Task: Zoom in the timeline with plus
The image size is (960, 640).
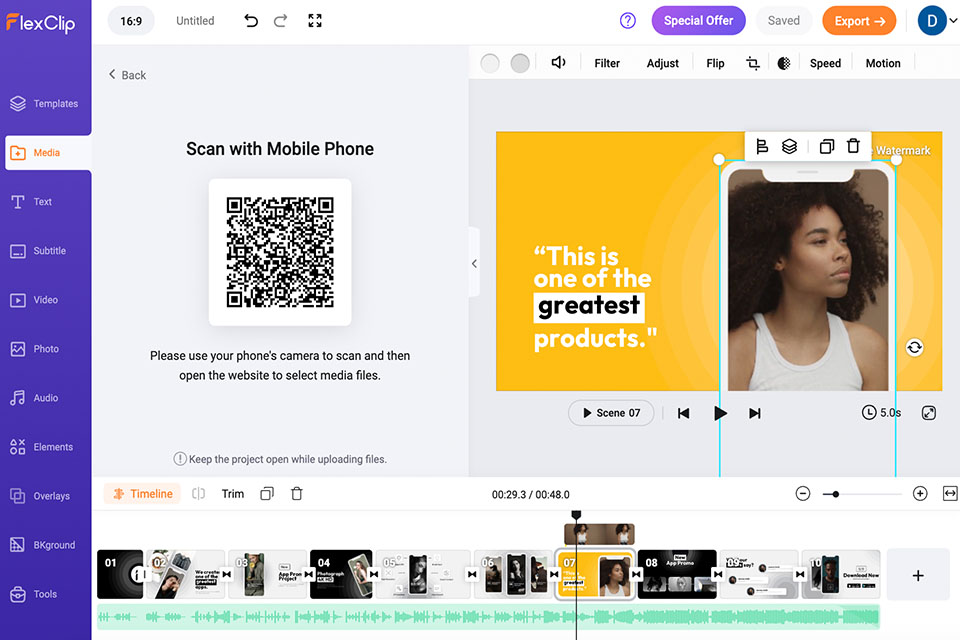Action: (920, 494)
